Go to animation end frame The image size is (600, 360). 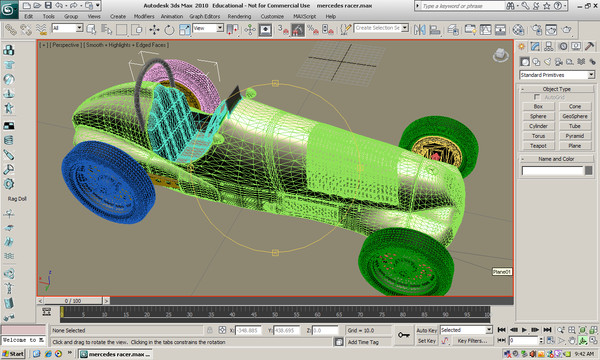[x=548, y=330]
